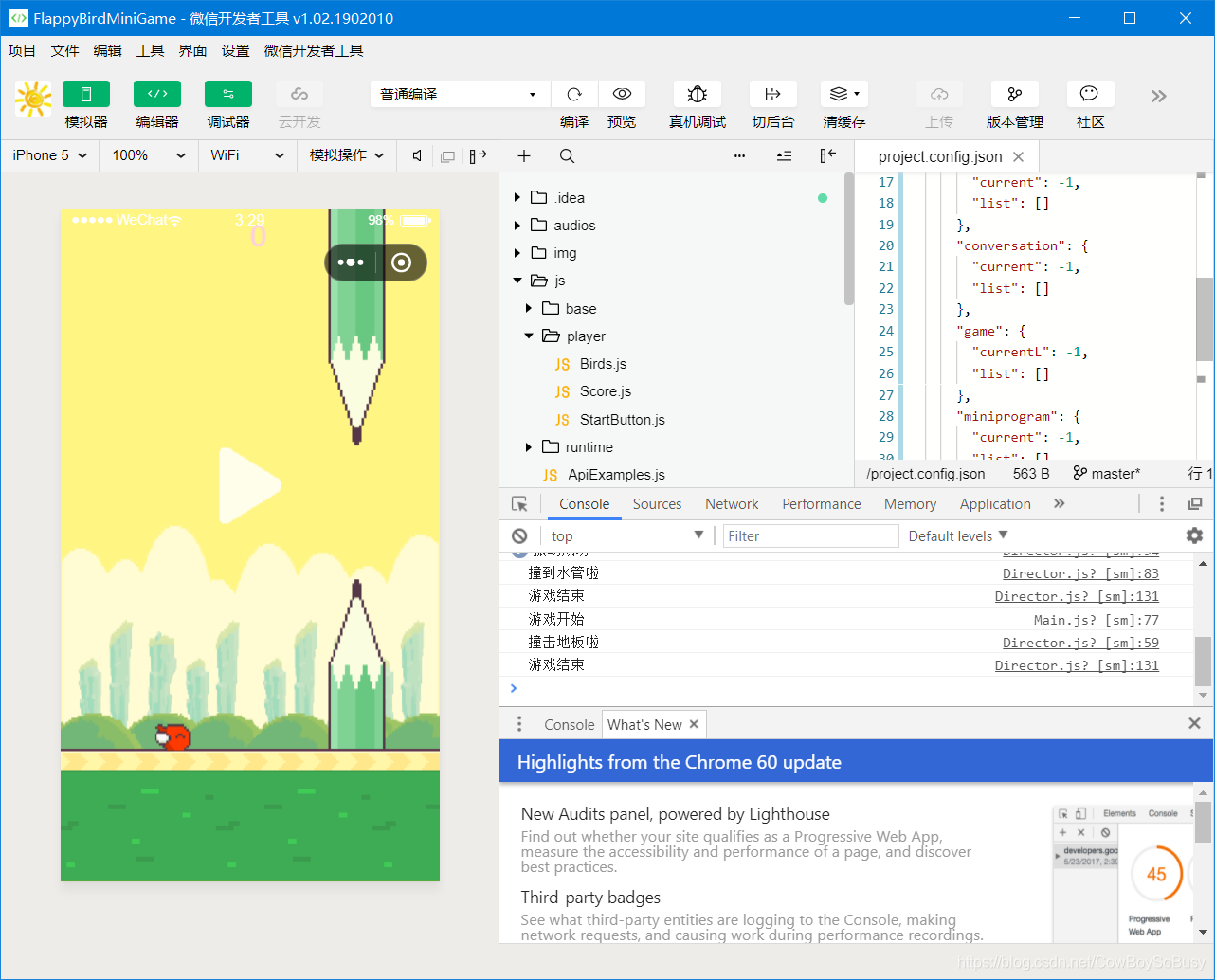Toggle the debugger (调试器) panel button

pyautogui.click(x=228, y=94)
